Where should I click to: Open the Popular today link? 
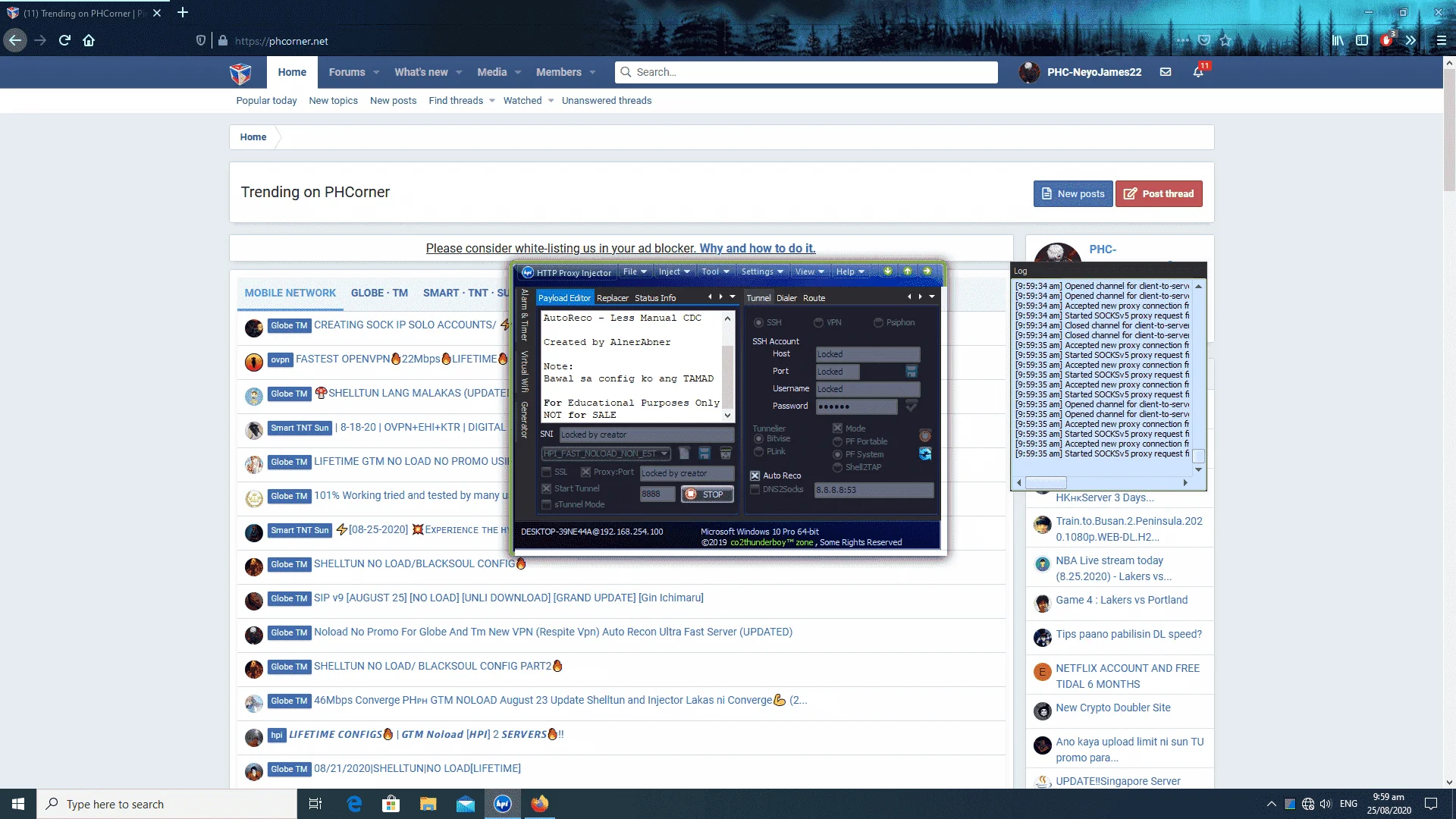pos(266,101)
